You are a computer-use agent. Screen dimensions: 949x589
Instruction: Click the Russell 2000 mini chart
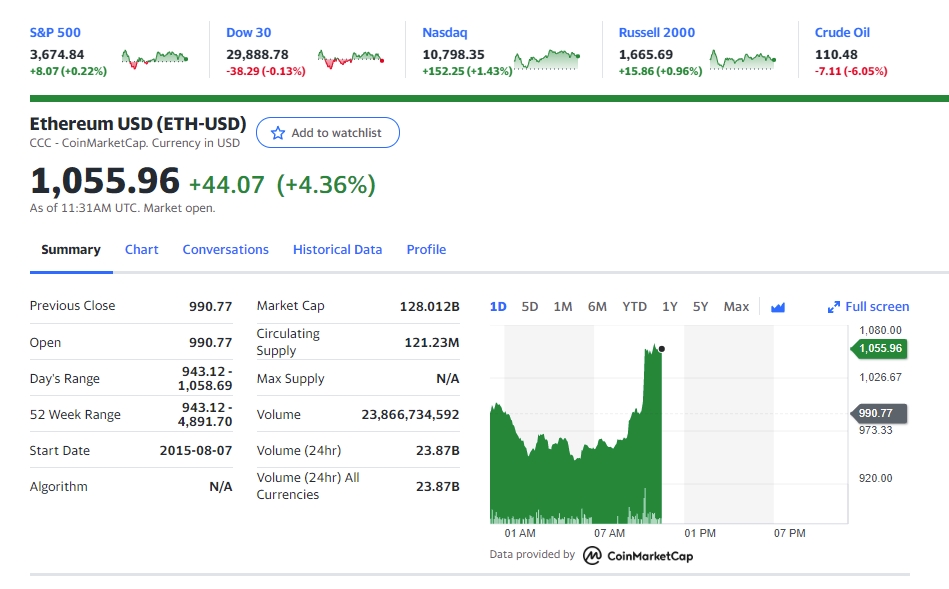(743, 60)
